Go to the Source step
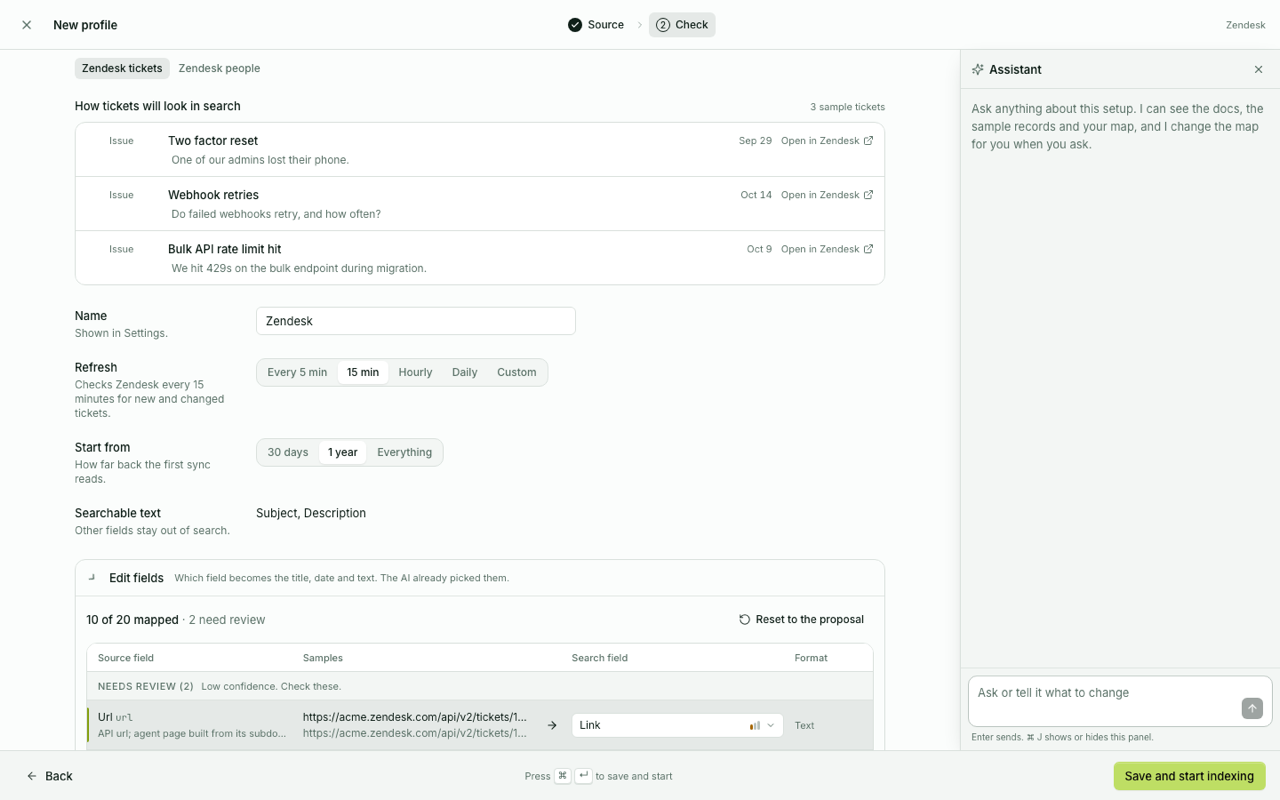 [x=596, y=25]
